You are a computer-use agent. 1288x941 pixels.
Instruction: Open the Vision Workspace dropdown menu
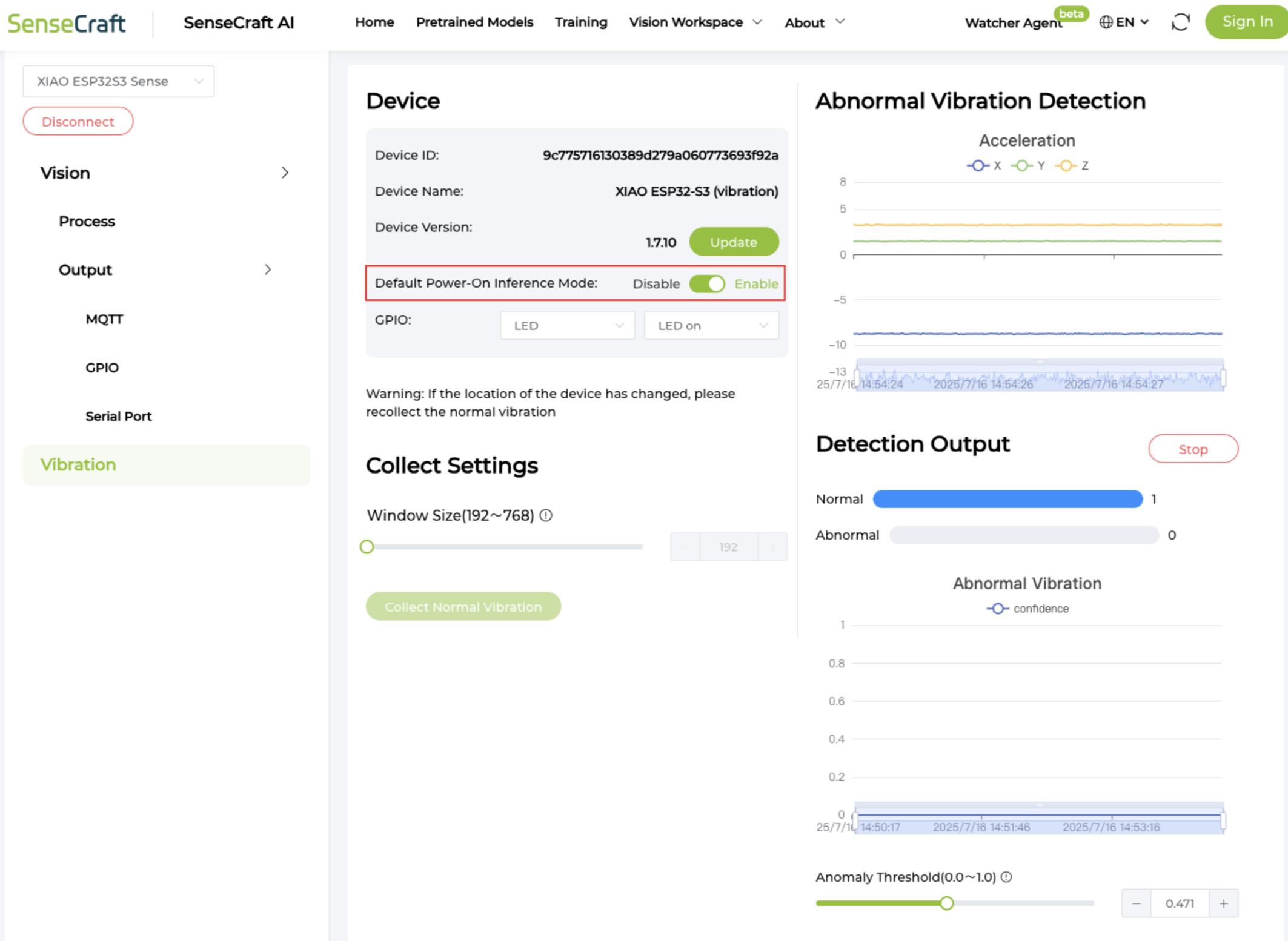tap(695, 22)
